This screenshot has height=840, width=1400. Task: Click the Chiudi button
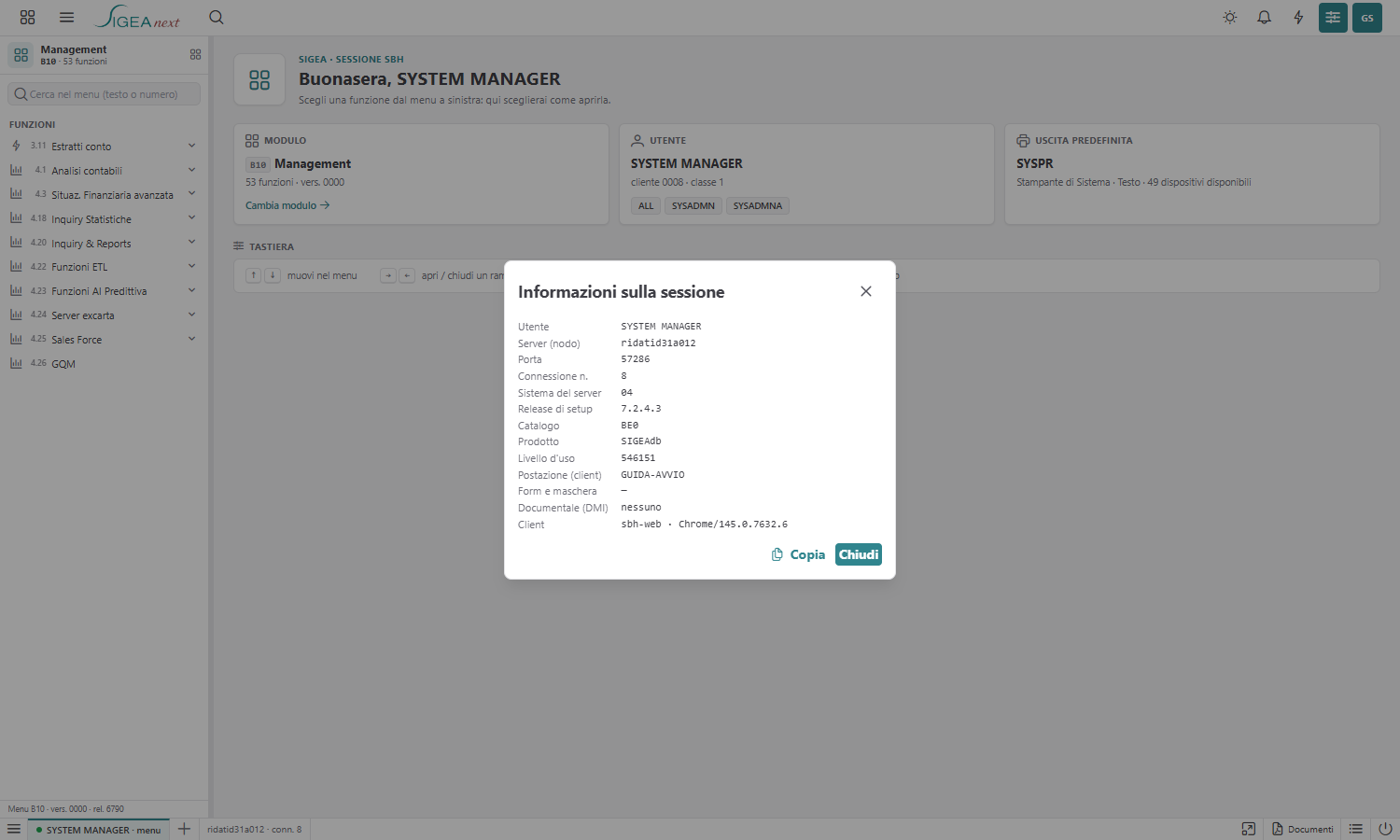click(859, 554)
